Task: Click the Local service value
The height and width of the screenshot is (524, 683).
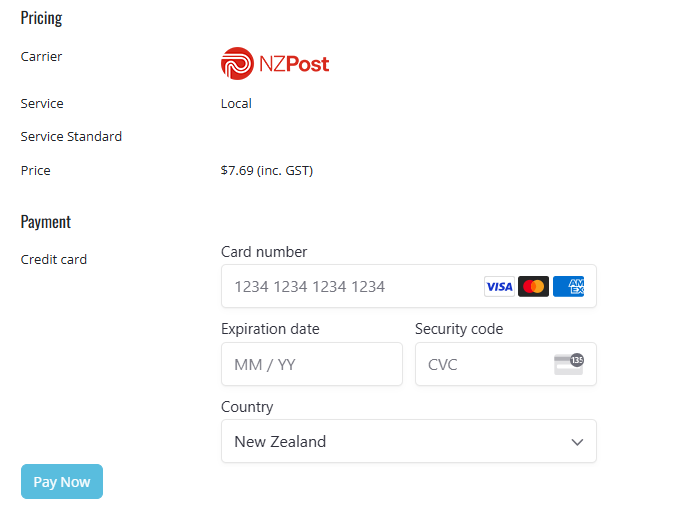Action: pos(236,104)
